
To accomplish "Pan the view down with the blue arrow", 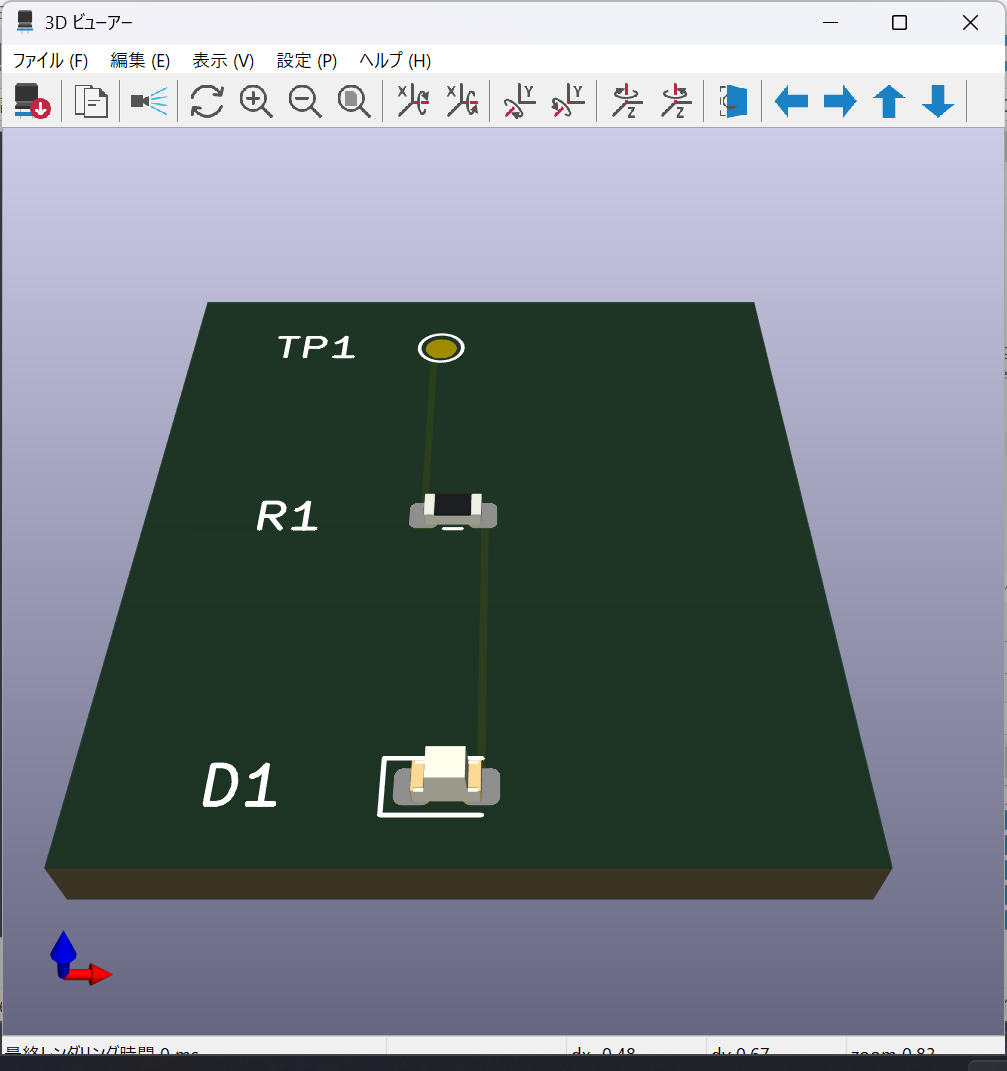I will pyautogui.click(x=937, y=101).
